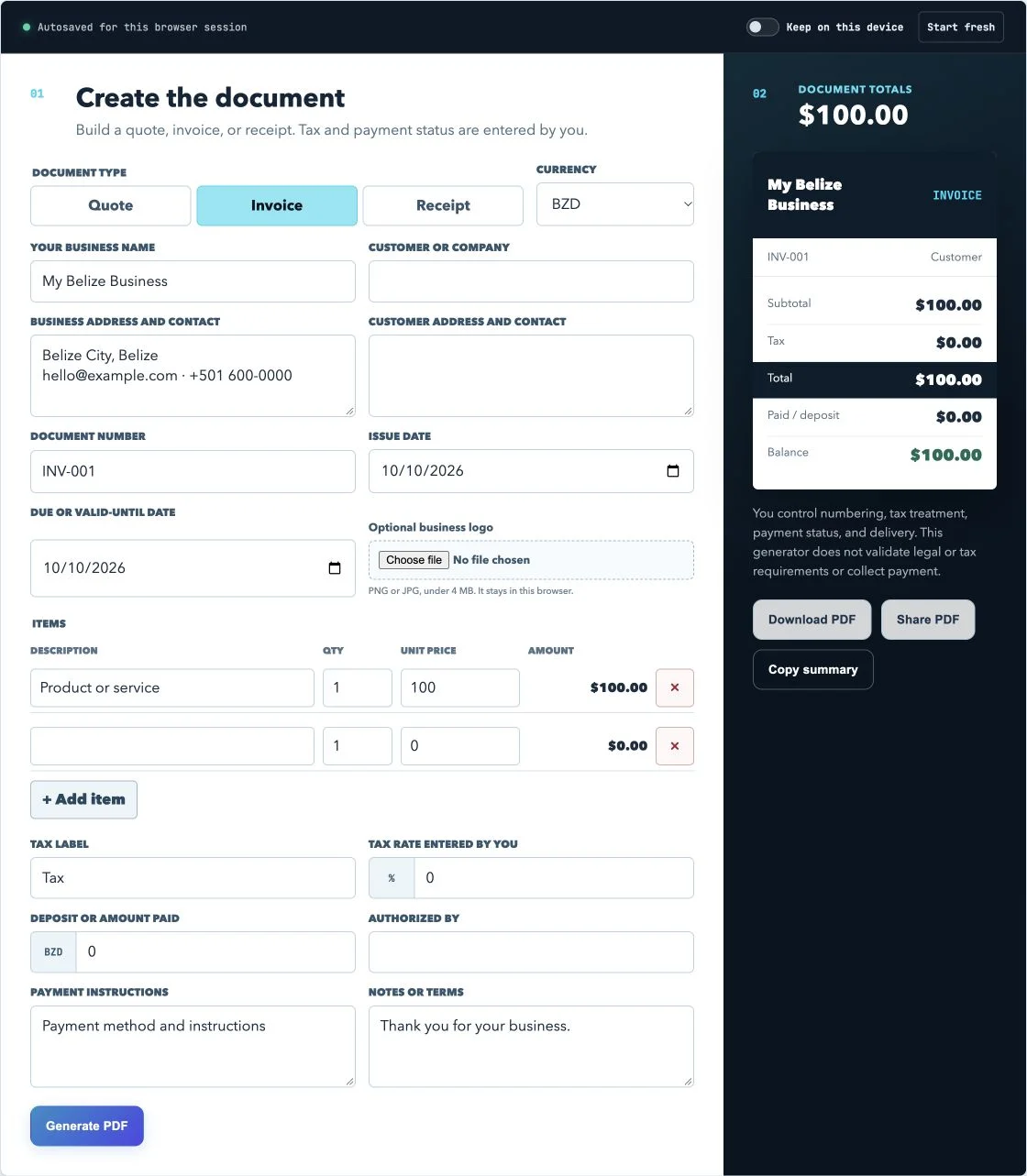The height and width of the screenshot is (1176, 1027).
Task: Click the Business Address and Contact textarea
Action: pos(193,376)
